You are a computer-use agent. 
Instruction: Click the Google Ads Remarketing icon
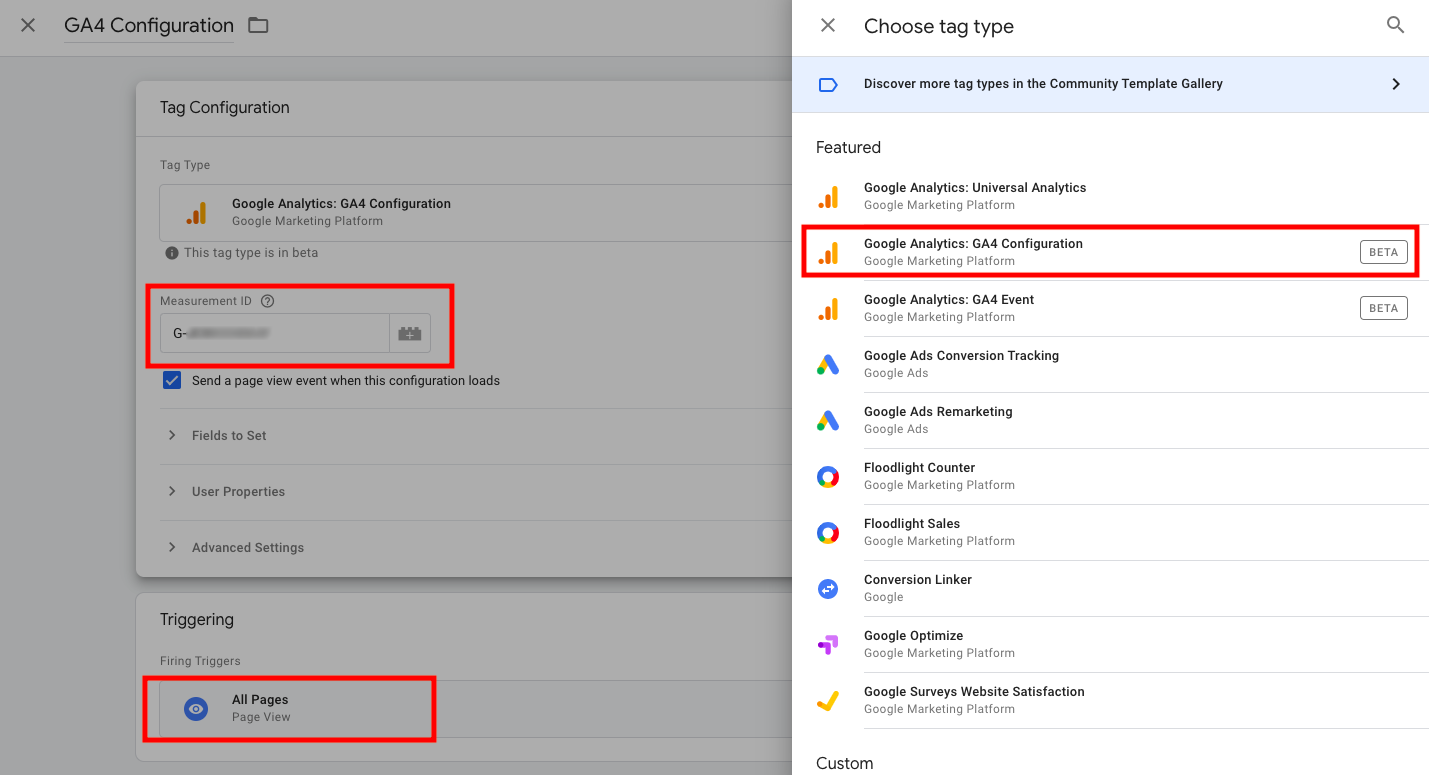pyautogui.click(x=828, y=421)
